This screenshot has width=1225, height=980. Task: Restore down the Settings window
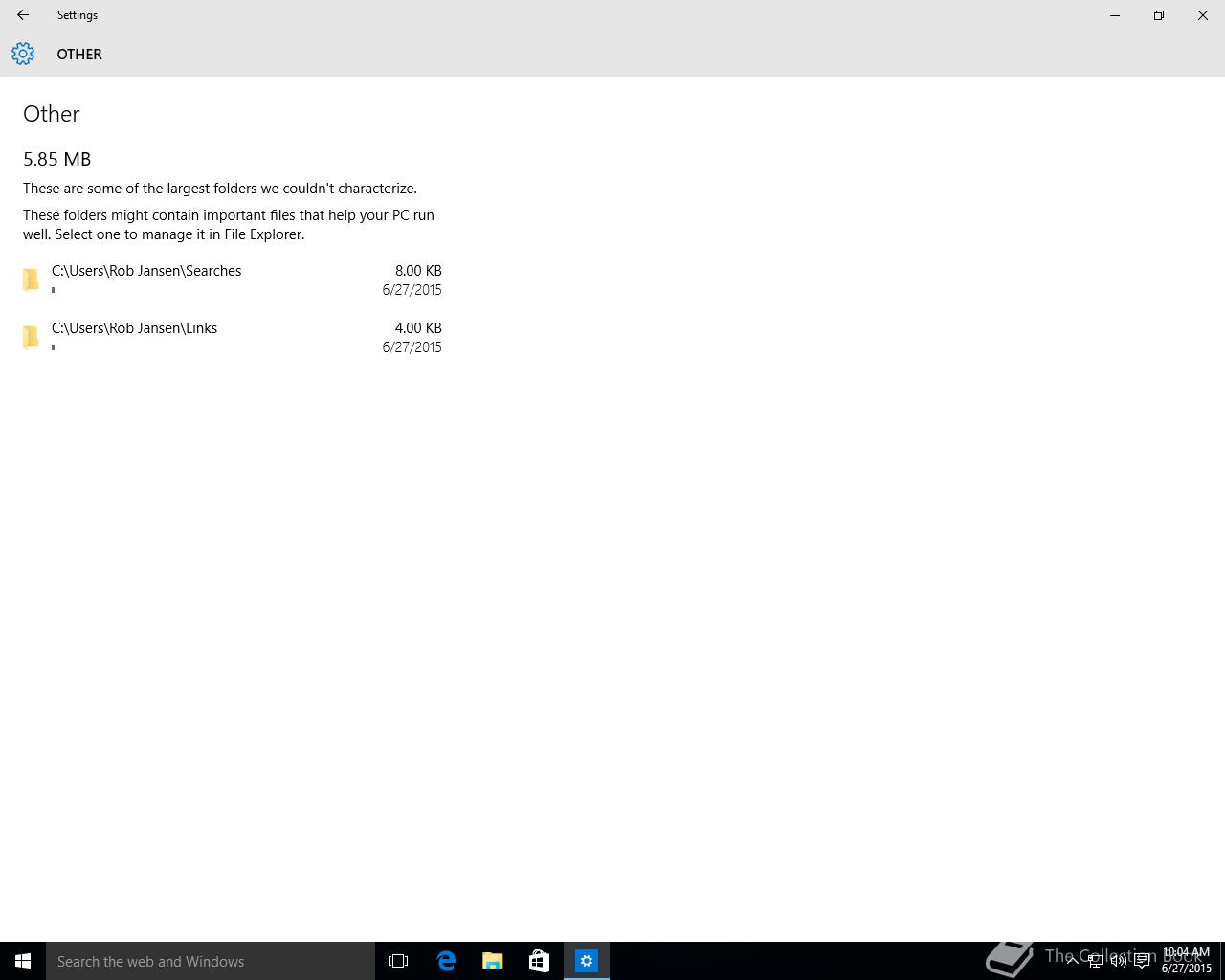tap(1159, 15)
